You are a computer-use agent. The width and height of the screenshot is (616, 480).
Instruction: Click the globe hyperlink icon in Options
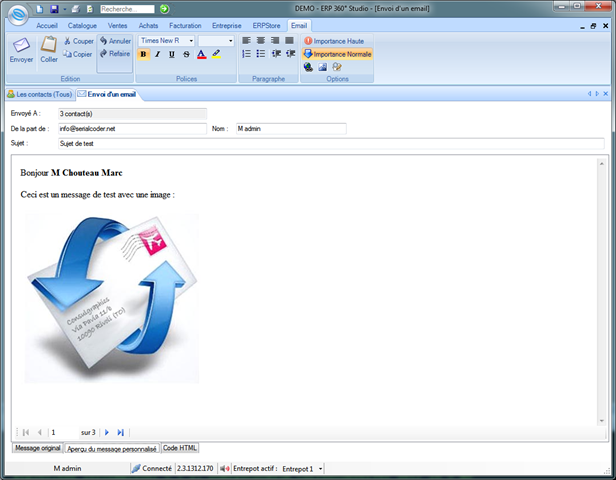click(308, 67)
